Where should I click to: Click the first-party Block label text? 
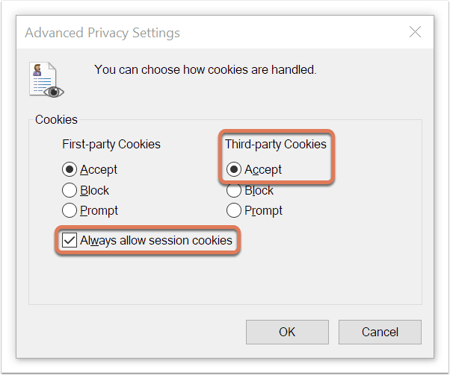tap(94, 190)
